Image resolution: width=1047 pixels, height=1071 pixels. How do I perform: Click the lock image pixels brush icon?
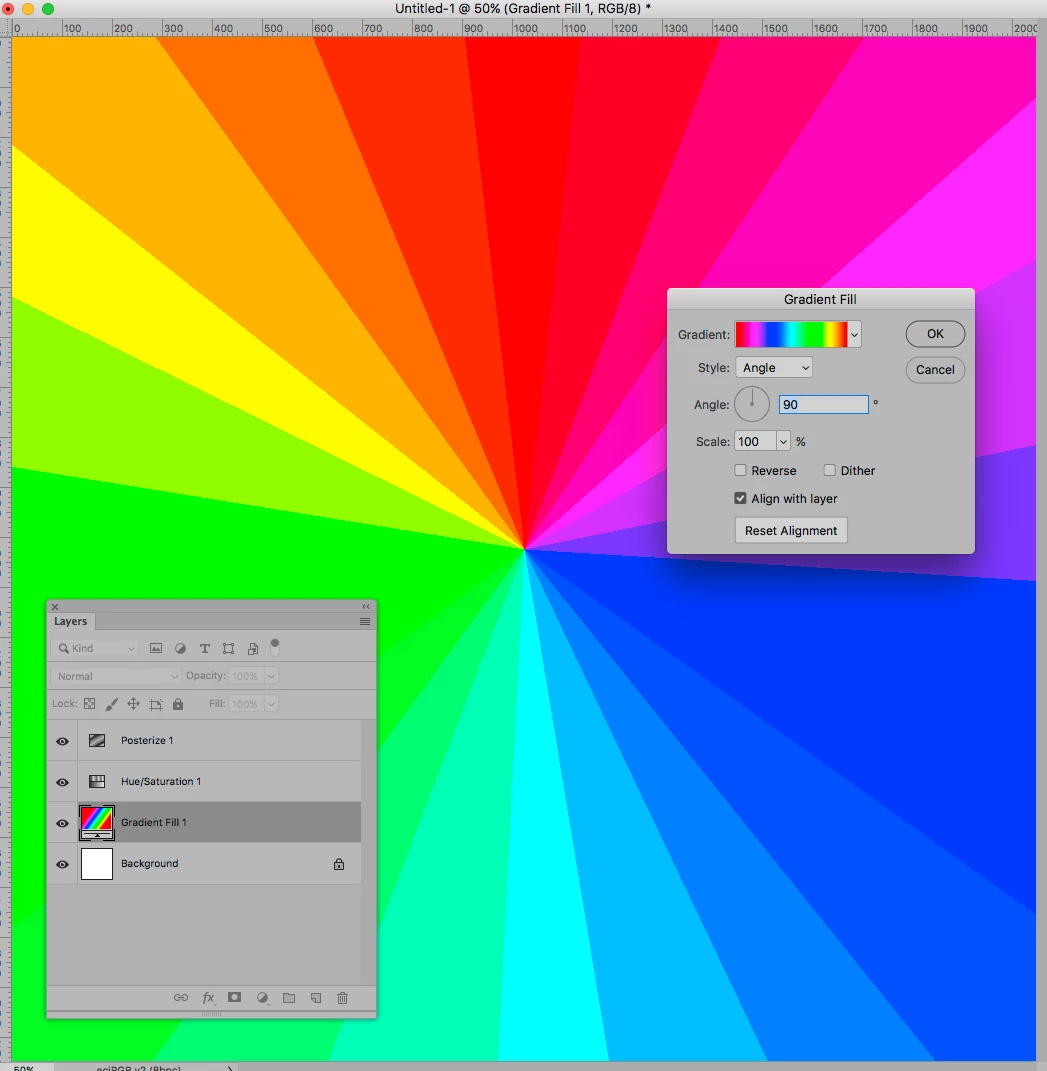pyautogui.click(x=111, y=704)
